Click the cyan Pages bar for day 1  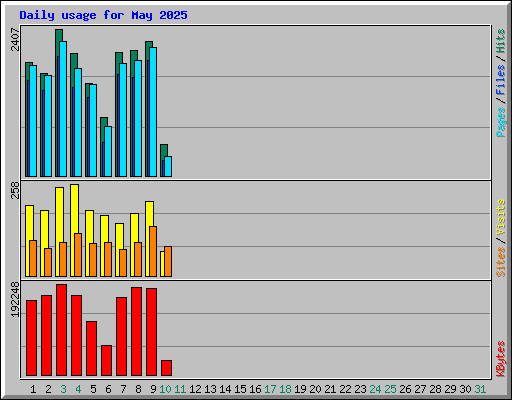click(x=33, y=121)
